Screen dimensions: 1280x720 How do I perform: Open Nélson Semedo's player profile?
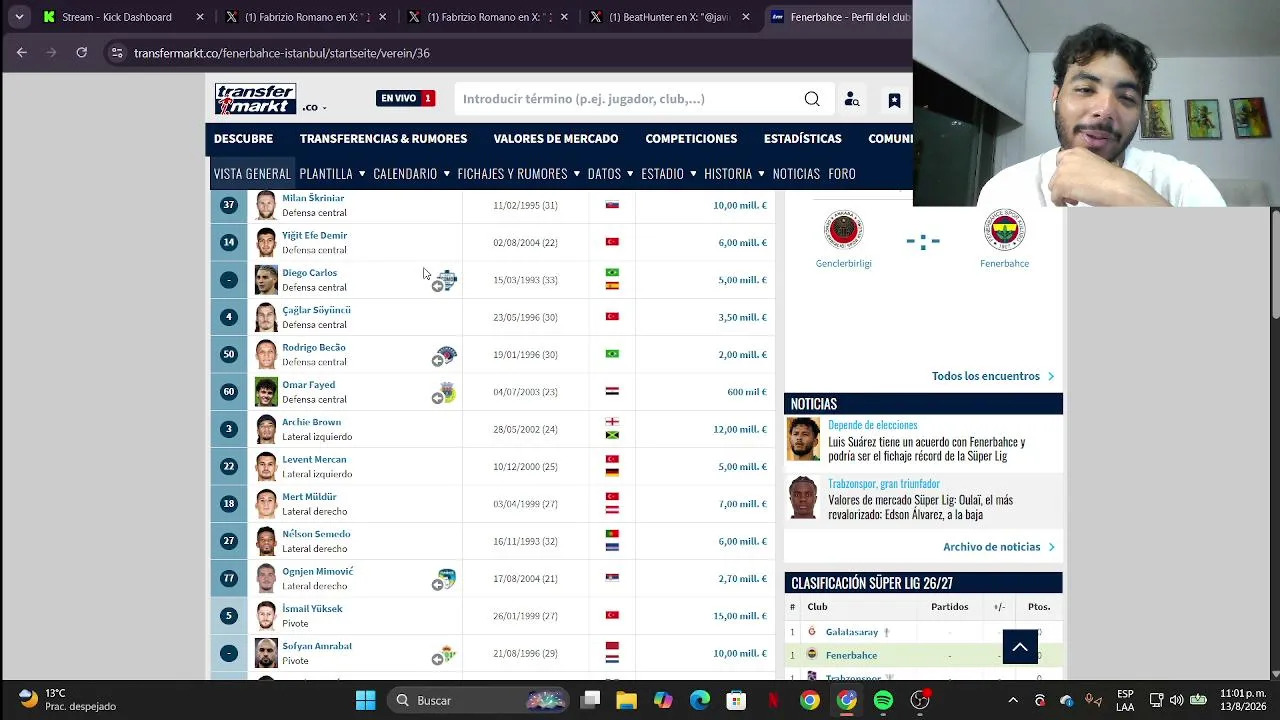point(316,534)
